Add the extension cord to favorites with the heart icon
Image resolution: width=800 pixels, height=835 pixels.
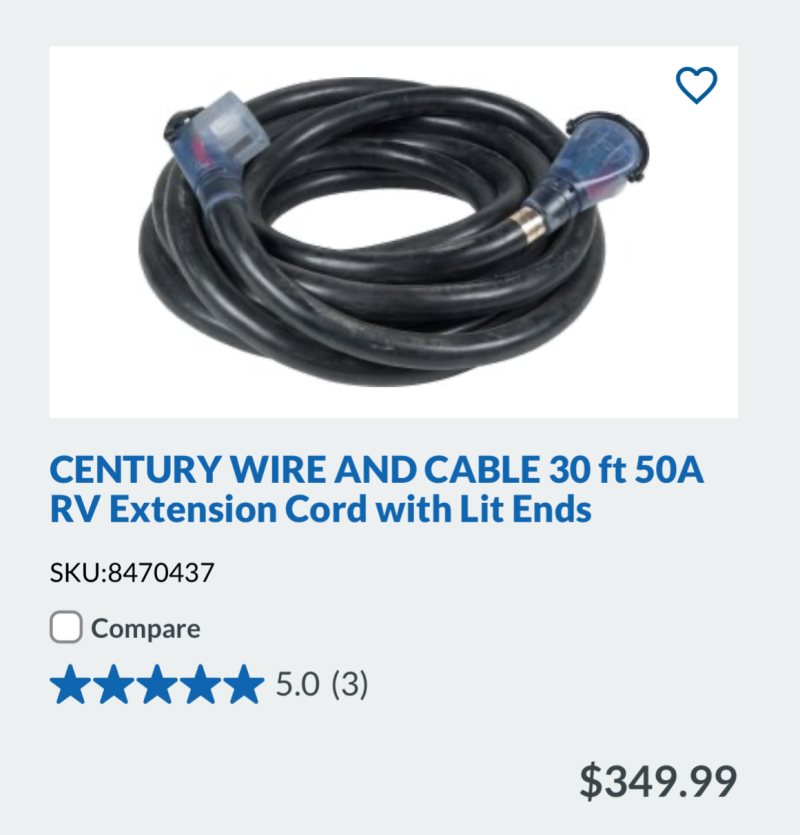click(x=696, y=85)
